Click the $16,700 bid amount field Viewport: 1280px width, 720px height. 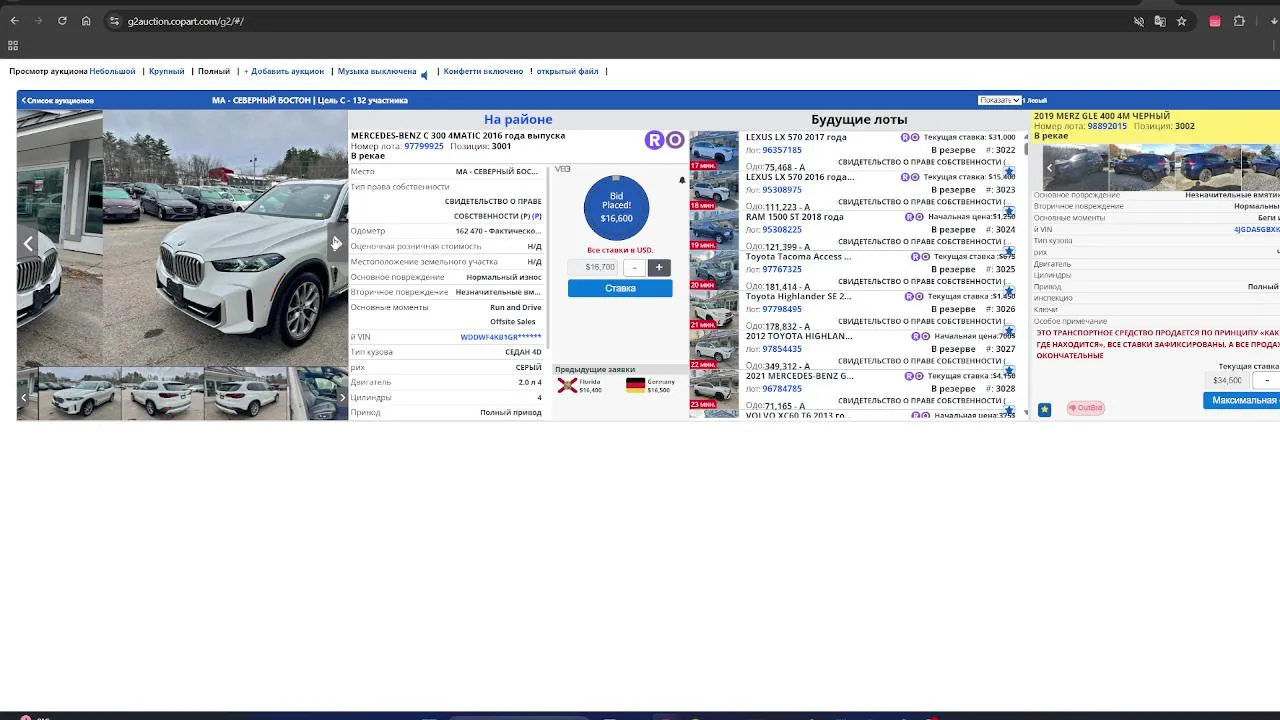pyautogui.click(x=595, y=267)
